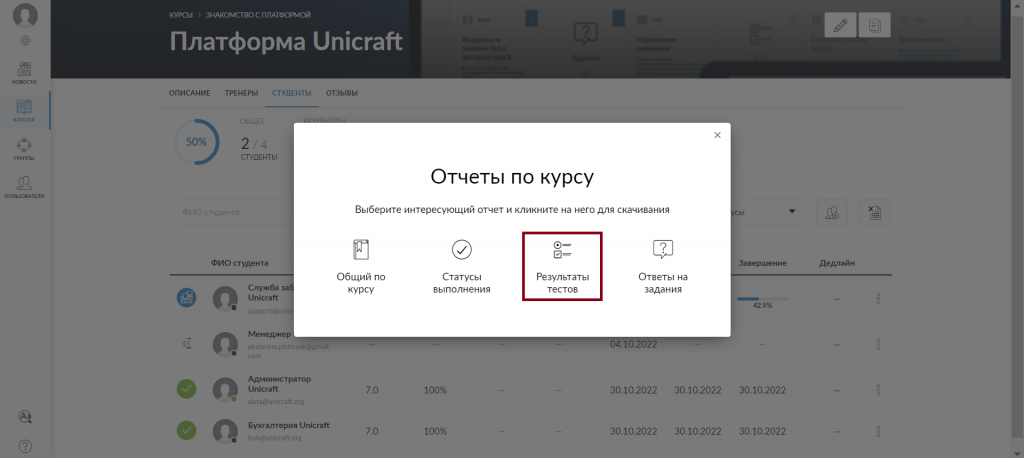The width and height of the screenshot is (1024, 458).
Task: Click the 50% circular progress indicator
Action: point(197,142)
